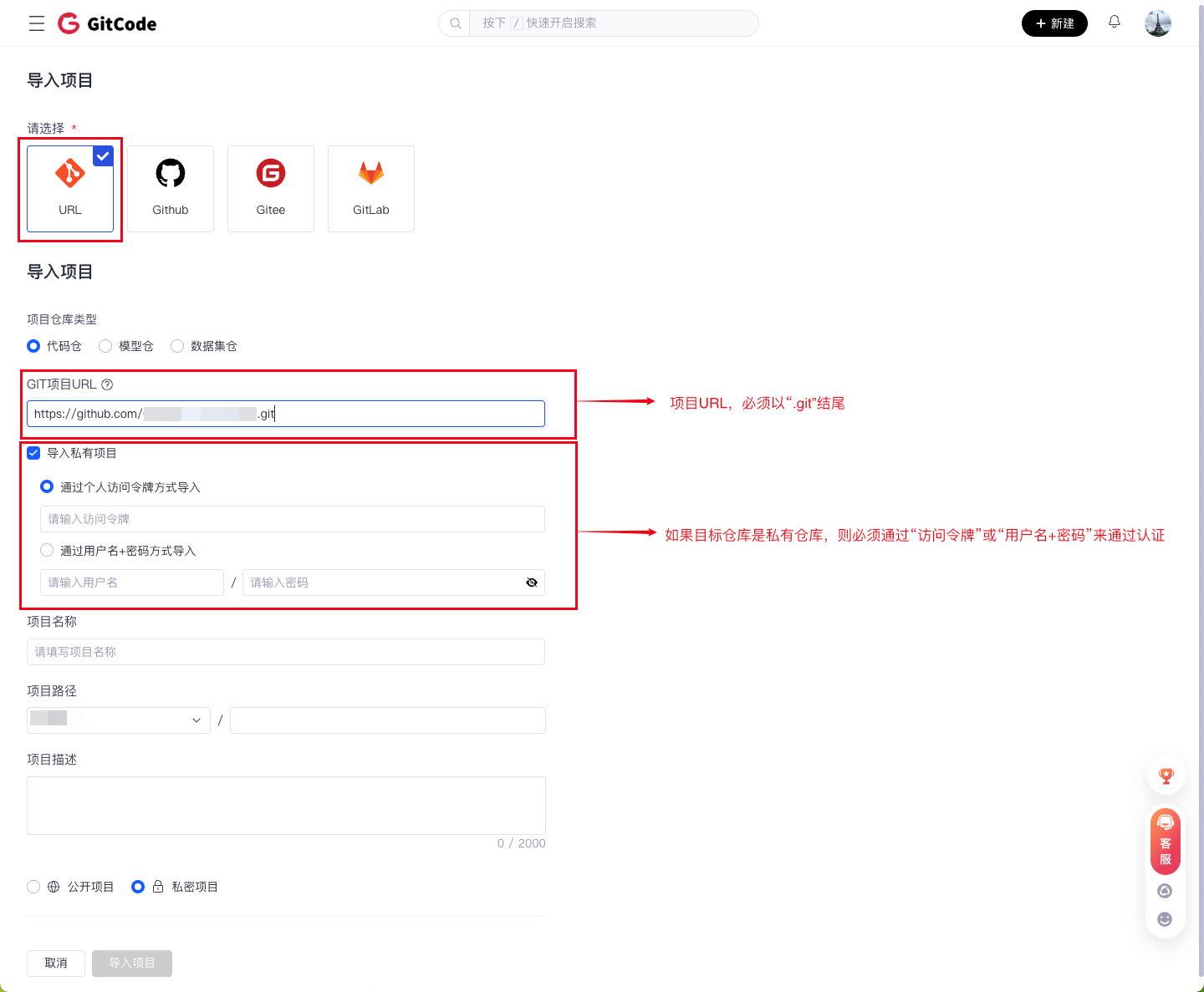Select 公开项目 visibility option
The width and height of the screenshot is (1204, 992).
[x=33, y=887]
